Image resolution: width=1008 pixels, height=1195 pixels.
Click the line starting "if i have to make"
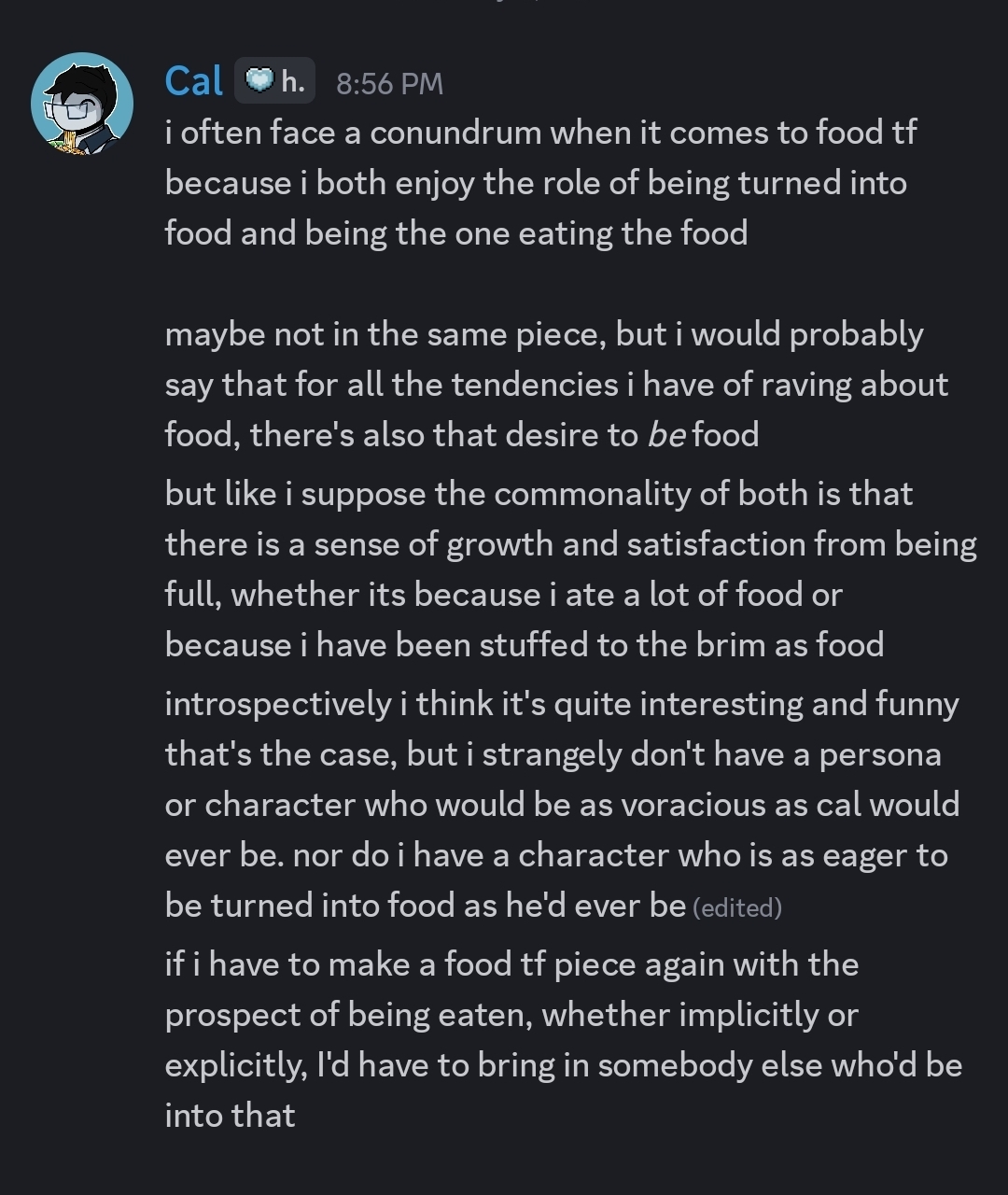(511, 964)
